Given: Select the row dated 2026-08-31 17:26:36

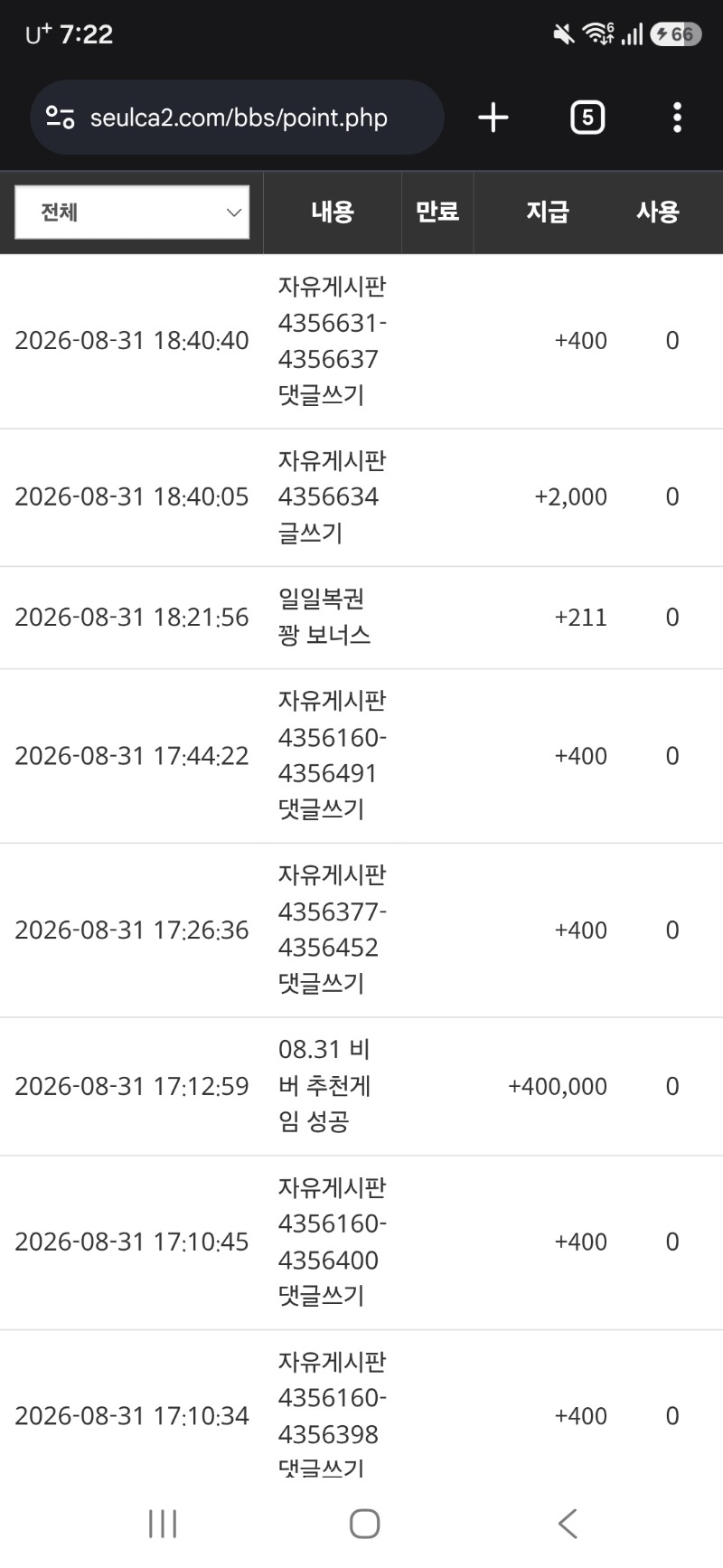Looking at the screenshot, I should 361,930.
